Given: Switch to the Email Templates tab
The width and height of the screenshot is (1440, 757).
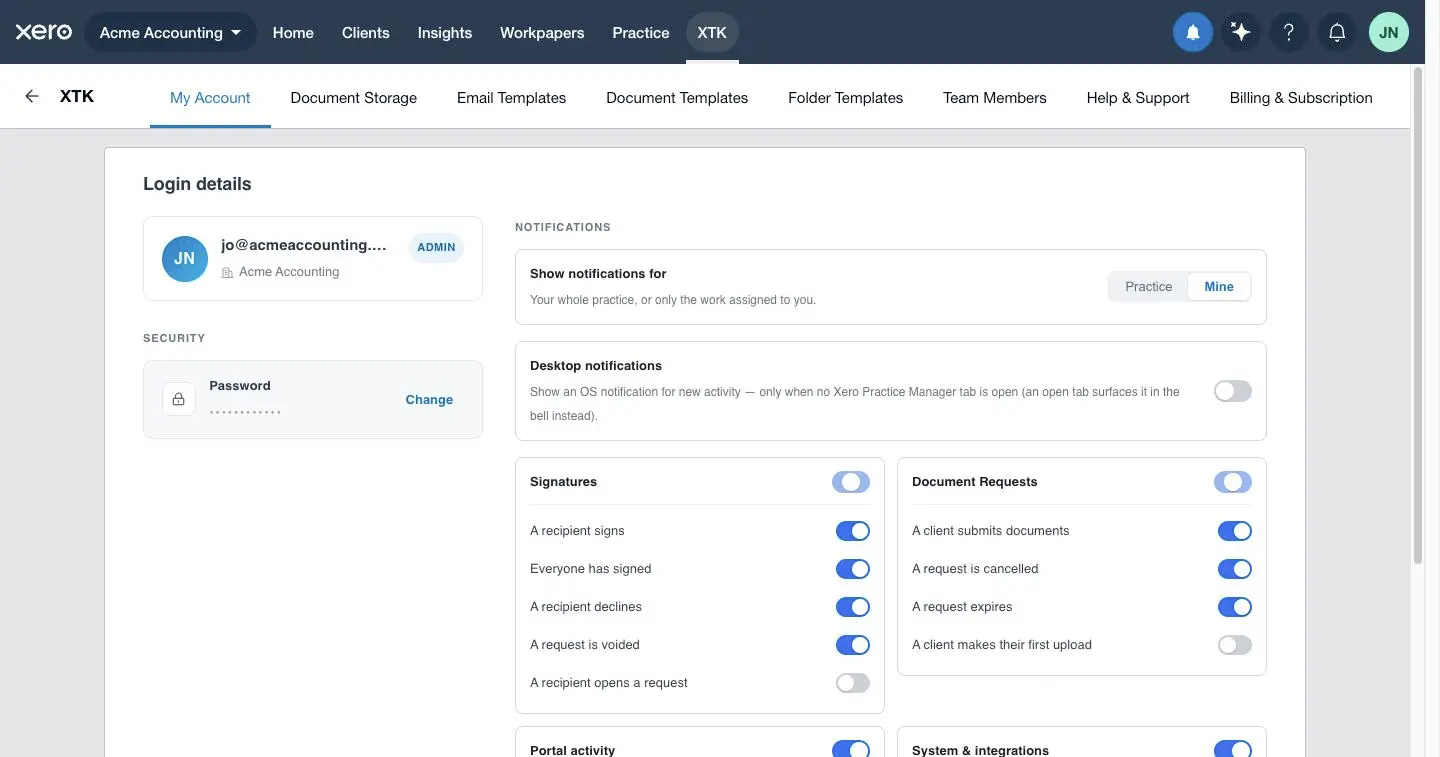Looking at the screenshot, I should 512,98.
